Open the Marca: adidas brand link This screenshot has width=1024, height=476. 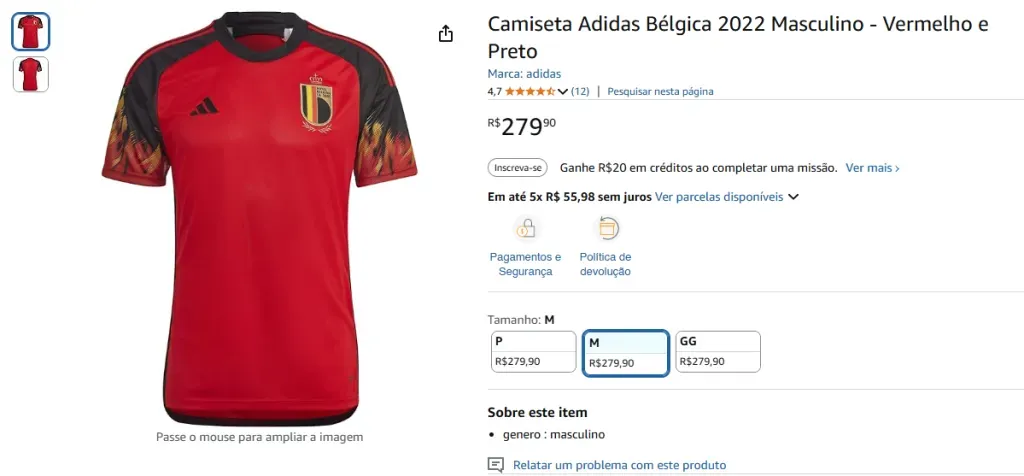tap(524, 74)
